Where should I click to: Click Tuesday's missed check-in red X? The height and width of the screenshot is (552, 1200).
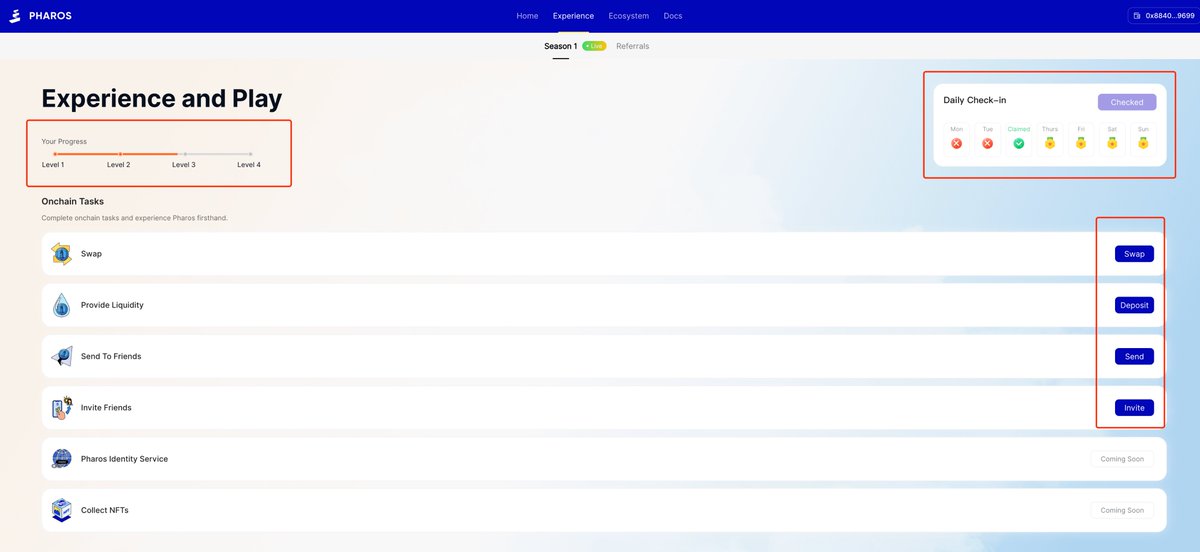point(988,143)
